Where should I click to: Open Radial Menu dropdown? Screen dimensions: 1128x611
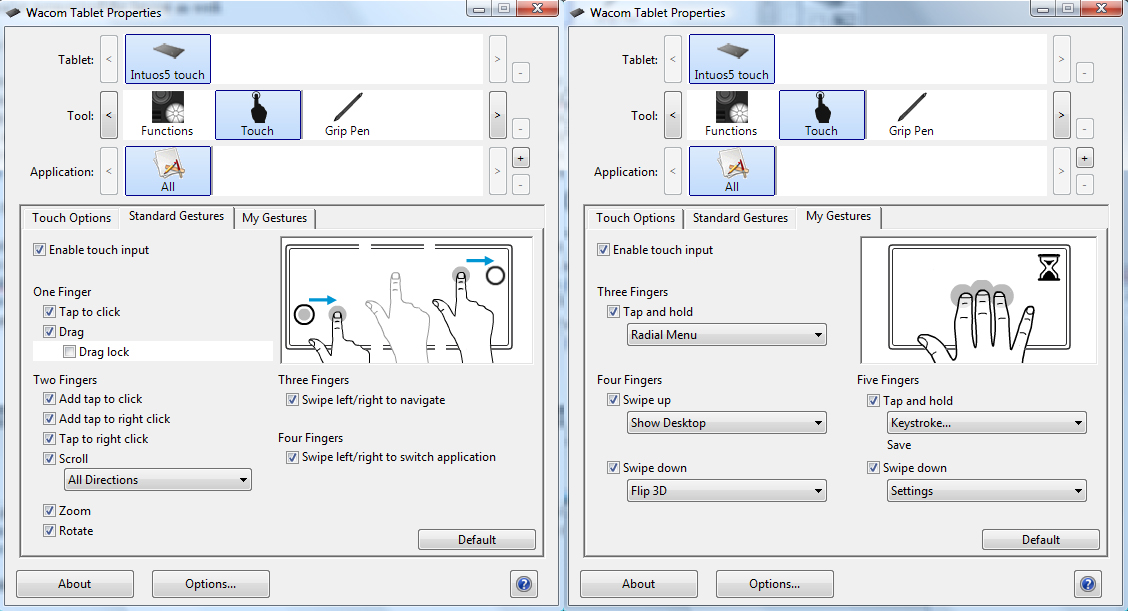pos(727,335)
